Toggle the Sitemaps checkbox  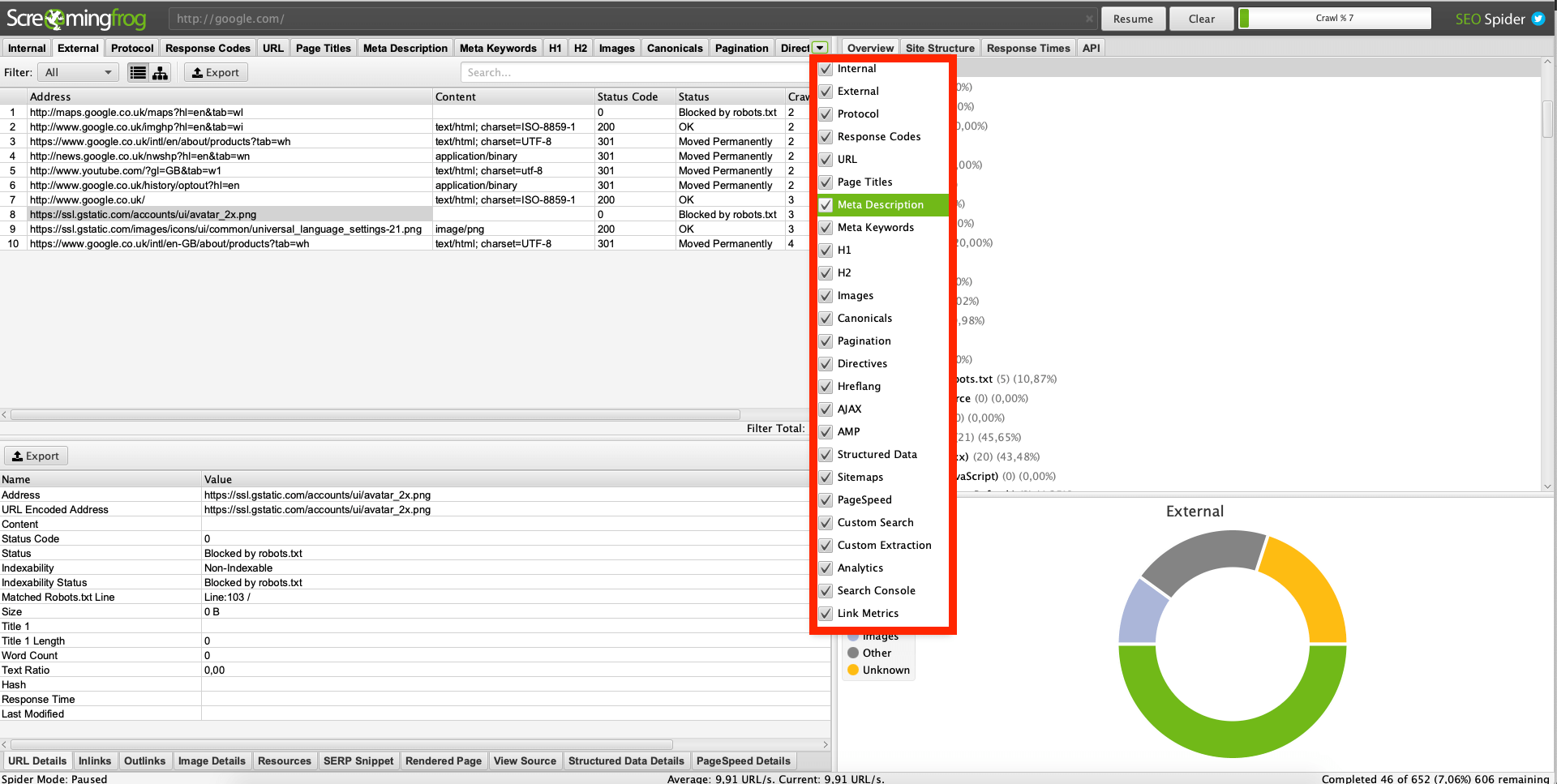[826, 478]
